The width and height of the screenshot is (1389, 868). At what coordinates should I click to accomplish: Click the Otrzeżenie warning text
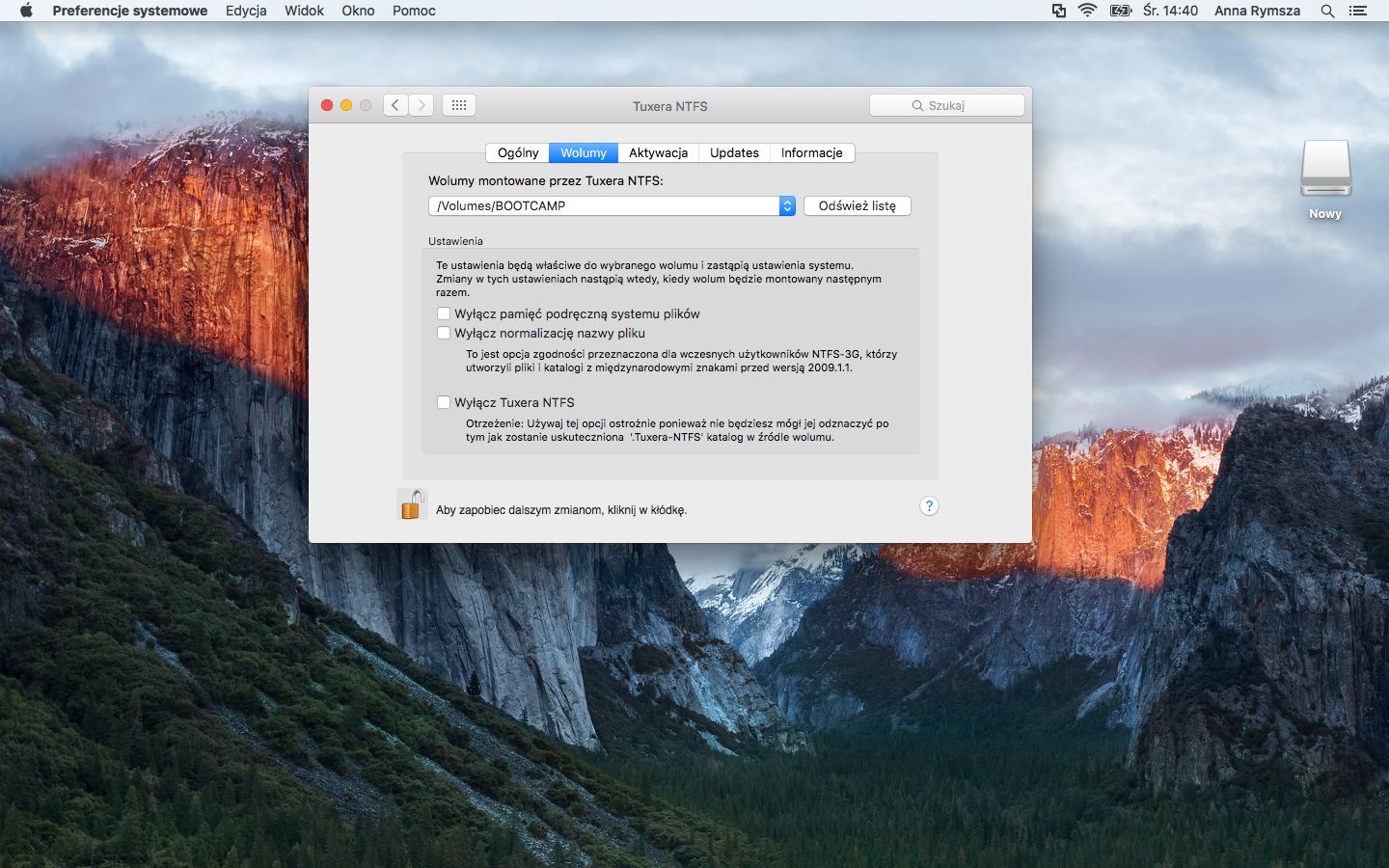(x=677, y=430)
